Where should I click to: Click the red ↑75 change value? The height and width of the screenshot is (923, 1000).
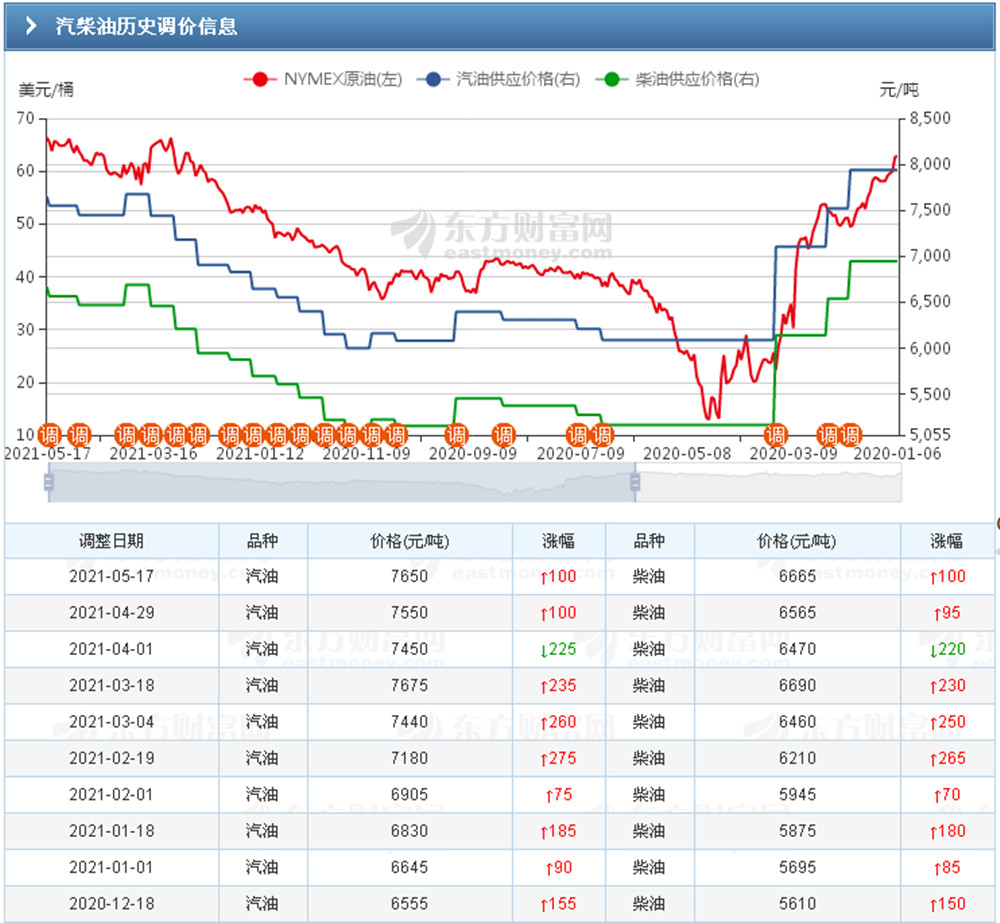[x=559, y=794]
